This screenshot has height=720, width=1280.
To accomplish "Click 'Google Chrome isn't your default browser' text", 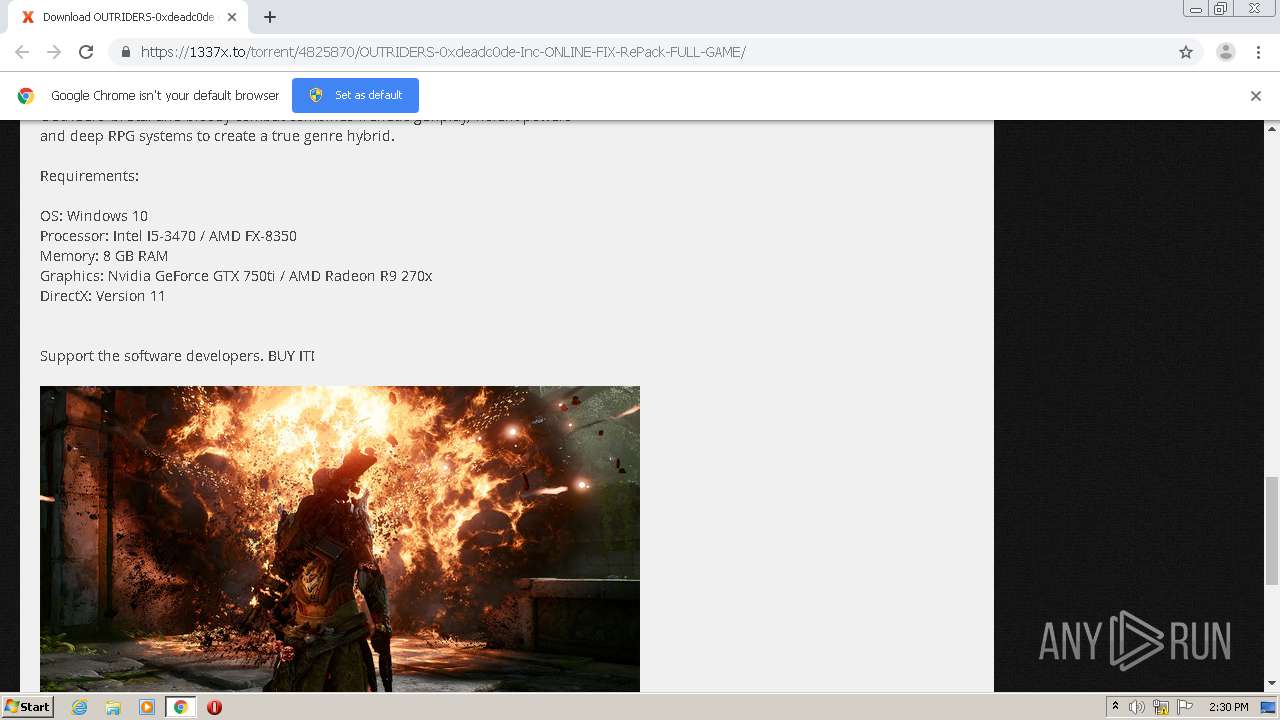I will coord(165,96).
